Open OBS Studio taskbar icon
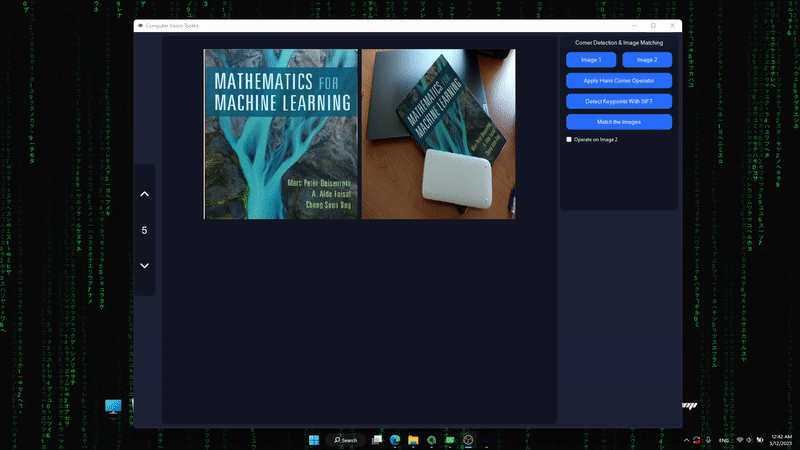The height and width of the screenshot is (450, 800). [x=468, y=440]
